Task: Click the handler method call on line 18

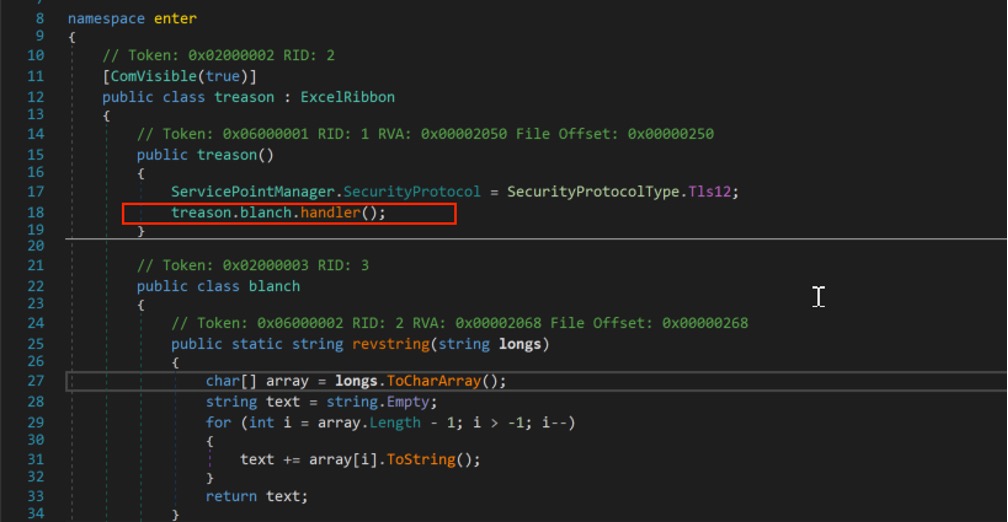Action: (x=330, y=213)
